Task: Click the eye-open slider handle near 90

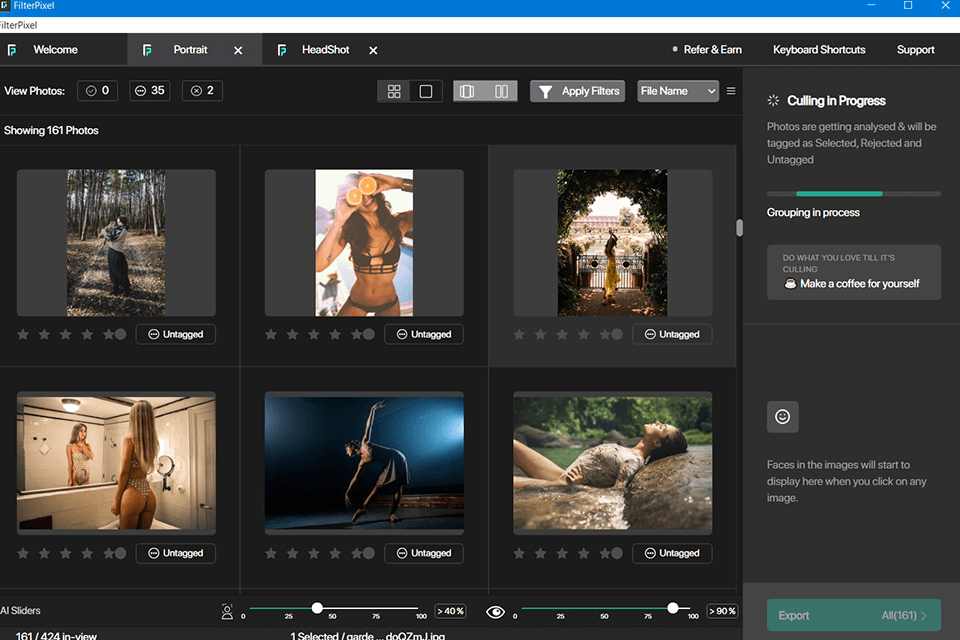Action: click(673, 608)
